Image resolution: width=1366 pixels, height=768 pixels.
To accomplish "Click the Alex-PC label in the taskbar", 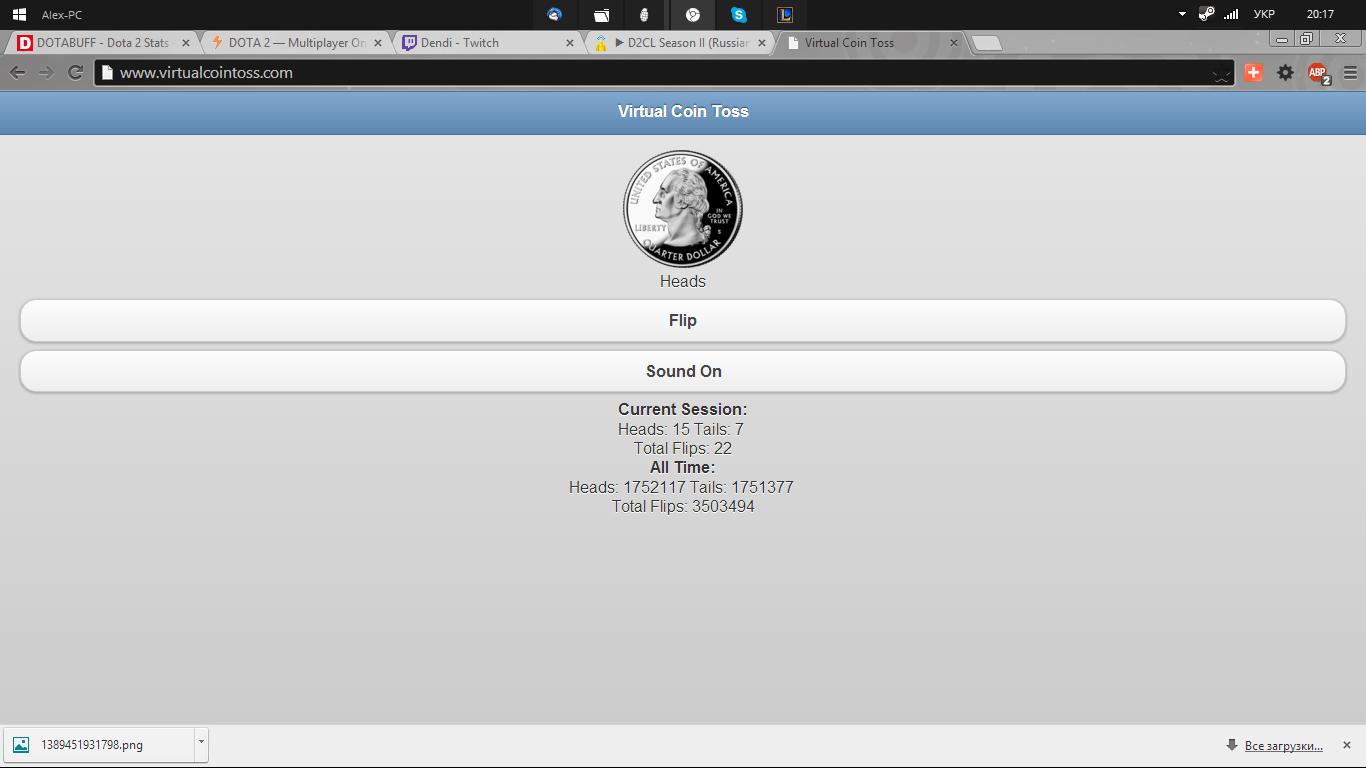I will [62, 15].
